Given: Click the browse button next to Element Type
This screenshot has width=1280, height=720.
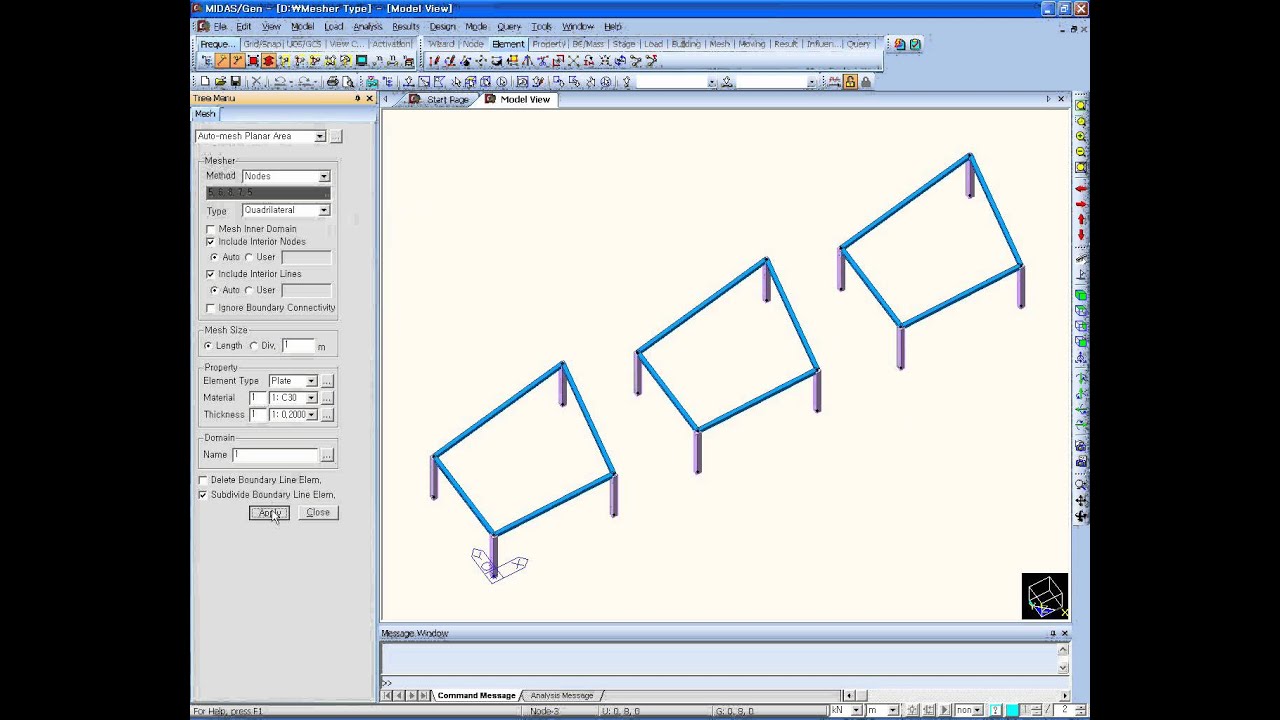Looking at the screenshot, I should (x=327, y=381).
